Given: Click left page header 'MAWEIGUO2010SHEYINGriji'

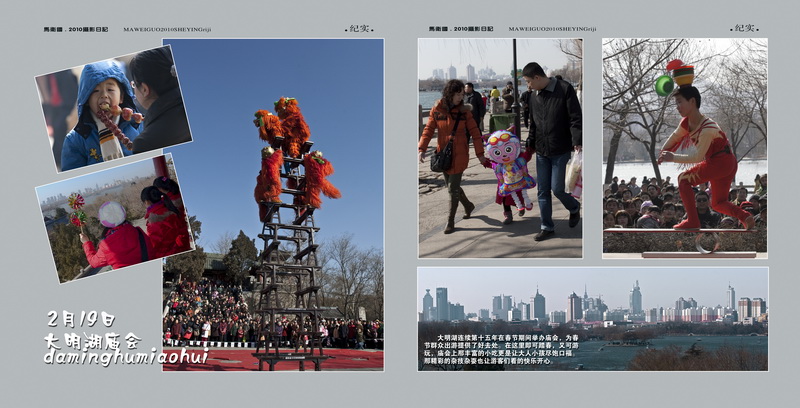Looking at the screenshot, I should (x=167, y=30).
